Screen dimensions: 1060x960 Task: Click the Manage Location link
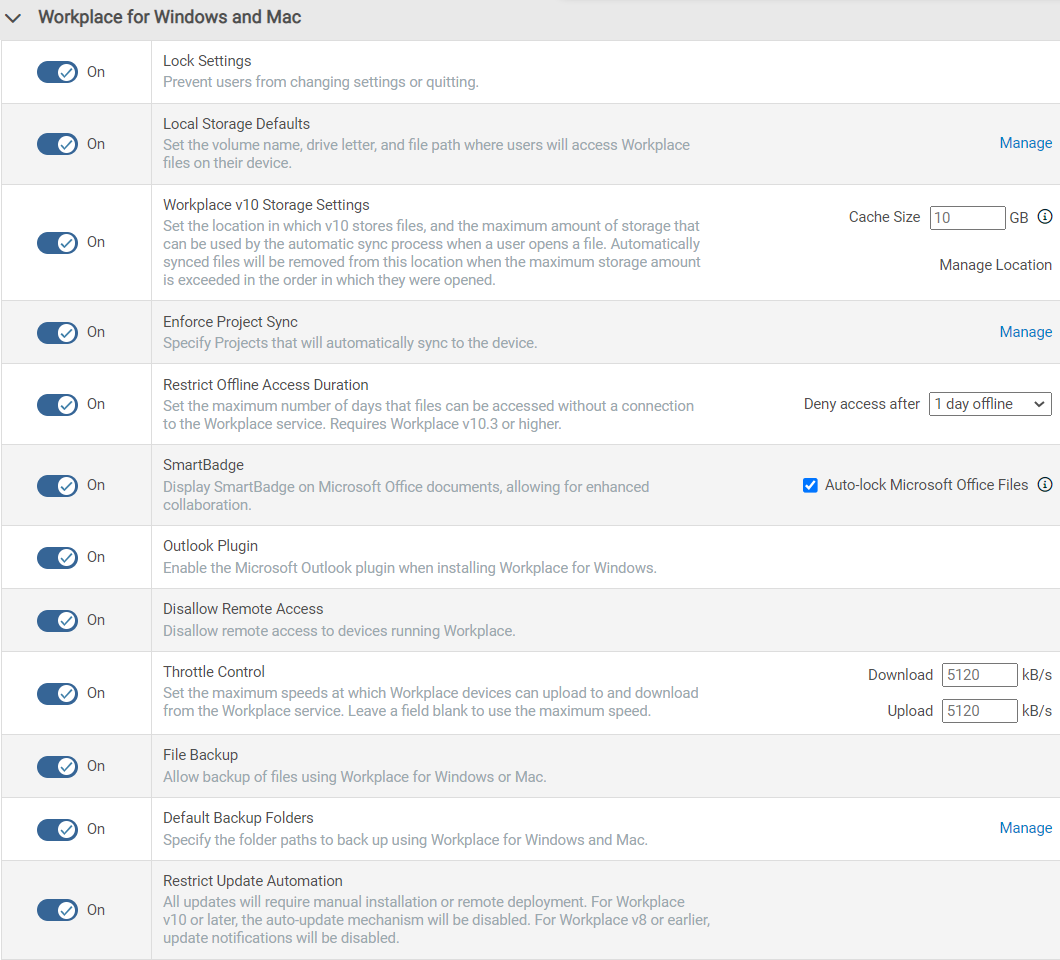pyautogui.click(x=995, y=265)
